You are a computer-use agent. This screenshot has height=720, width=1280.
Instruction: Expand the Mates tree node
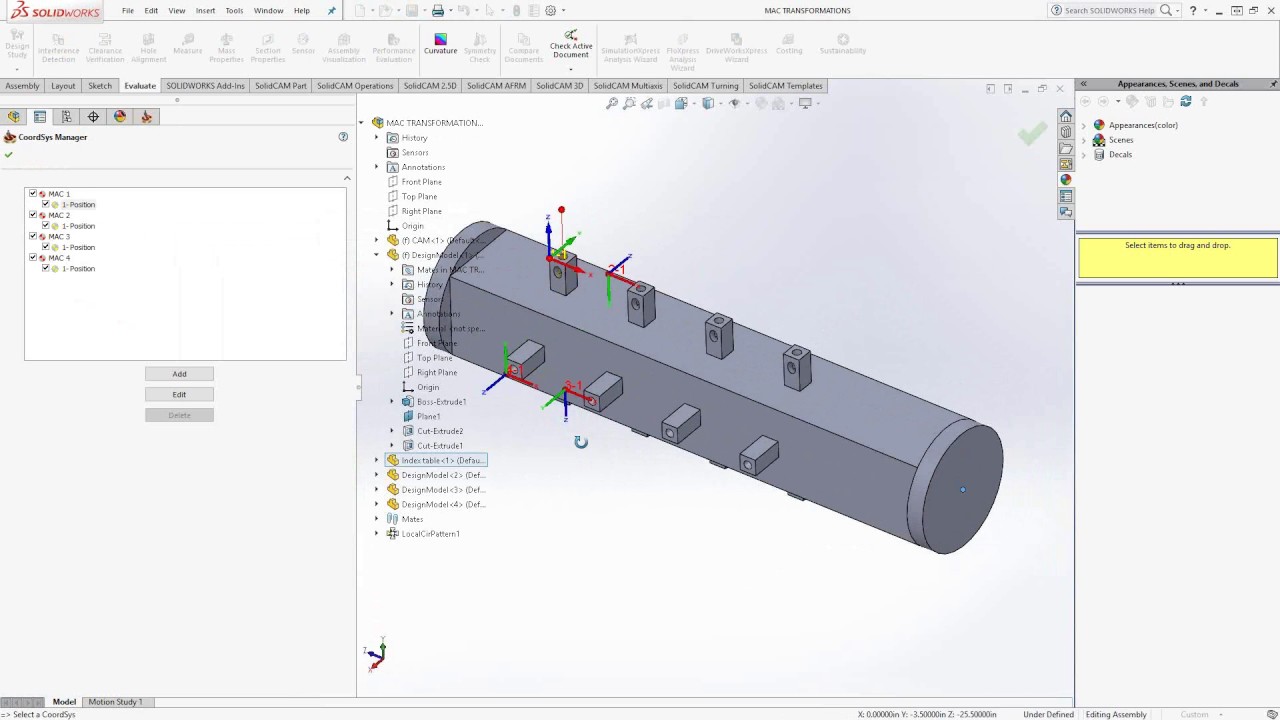point(377,519)
